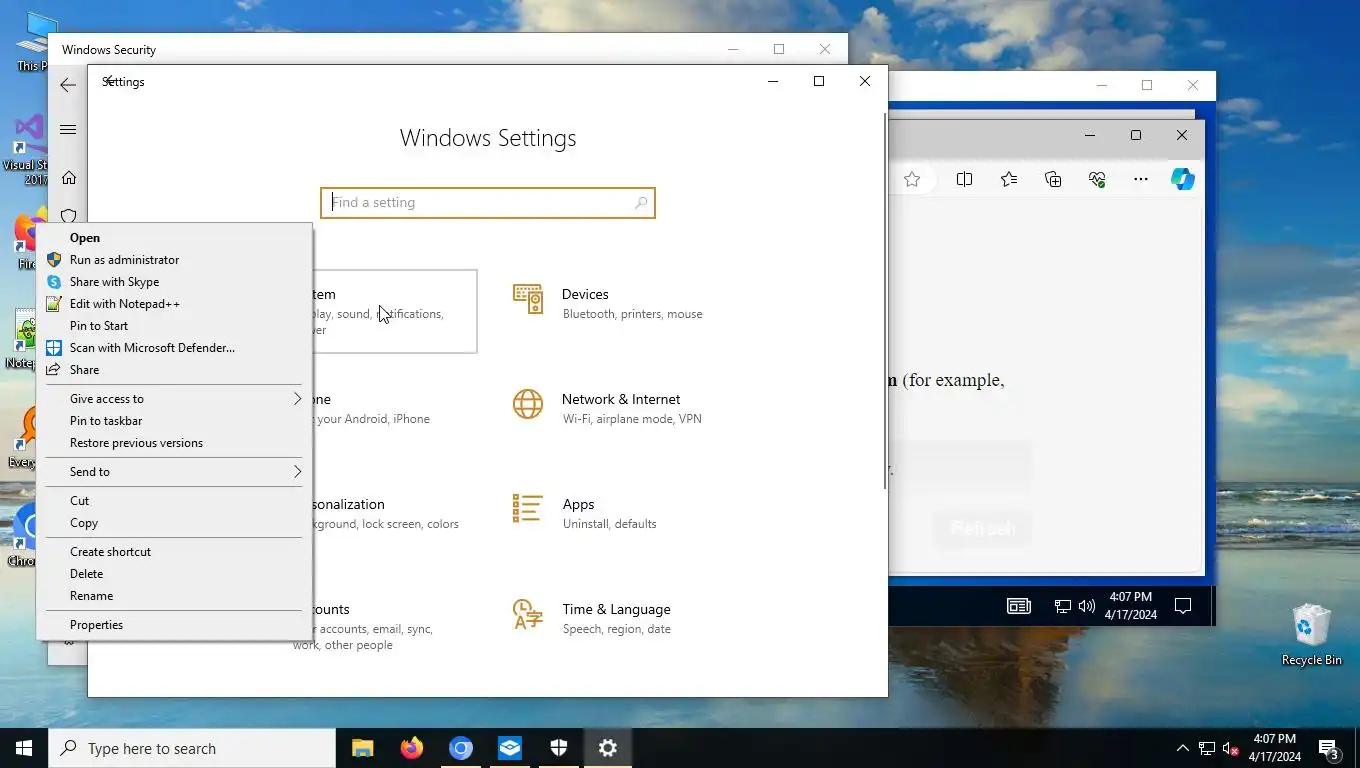Click network icon in main system tray
The image size is (1360, 768).
tap(1207, 748)
